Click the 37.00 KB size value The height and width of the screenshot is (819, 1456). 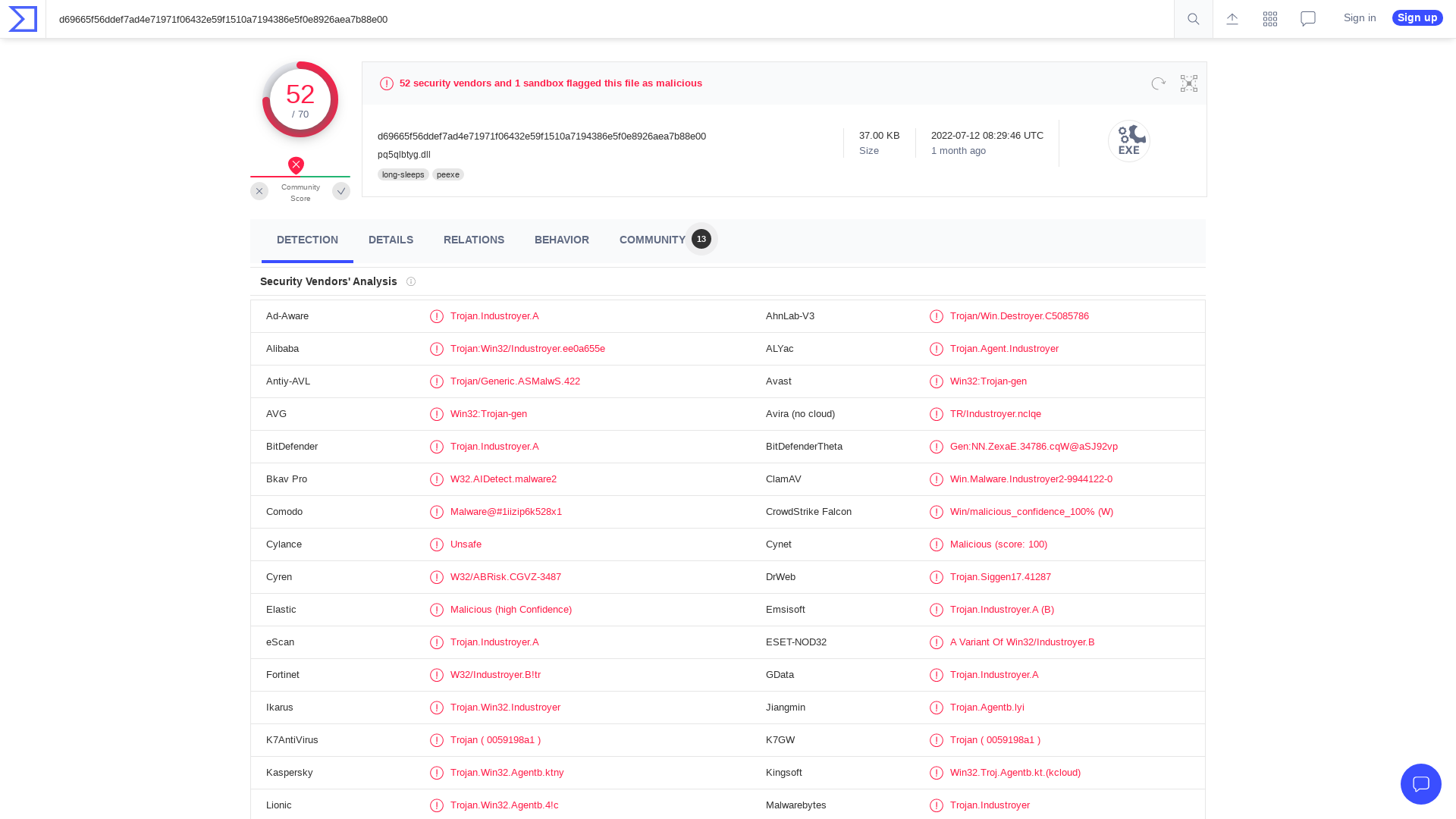pyautogui.click(x=880, y=136)
